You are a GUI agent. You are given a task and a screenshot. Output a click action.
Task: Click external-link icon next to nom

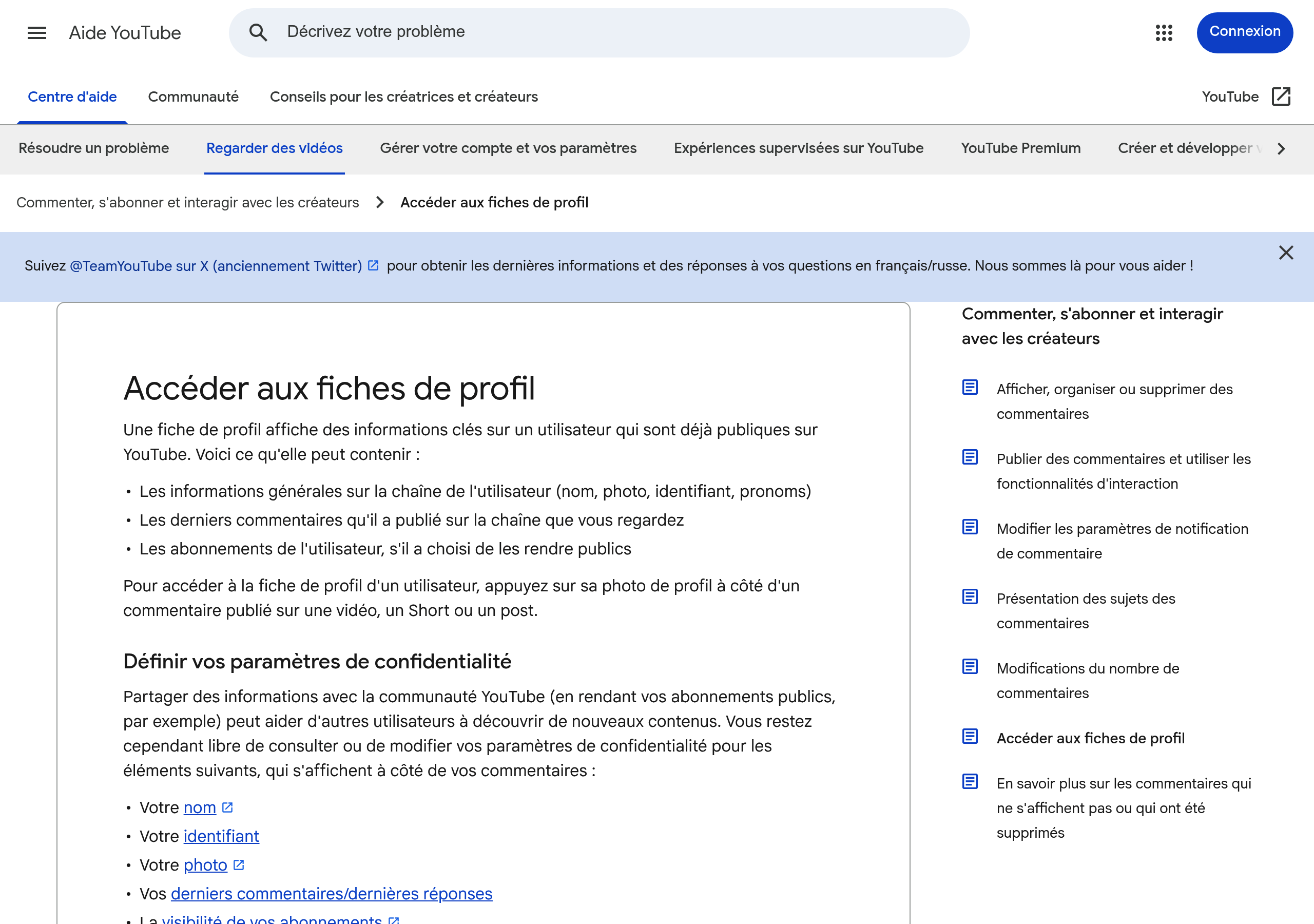[x=227, y=807]
